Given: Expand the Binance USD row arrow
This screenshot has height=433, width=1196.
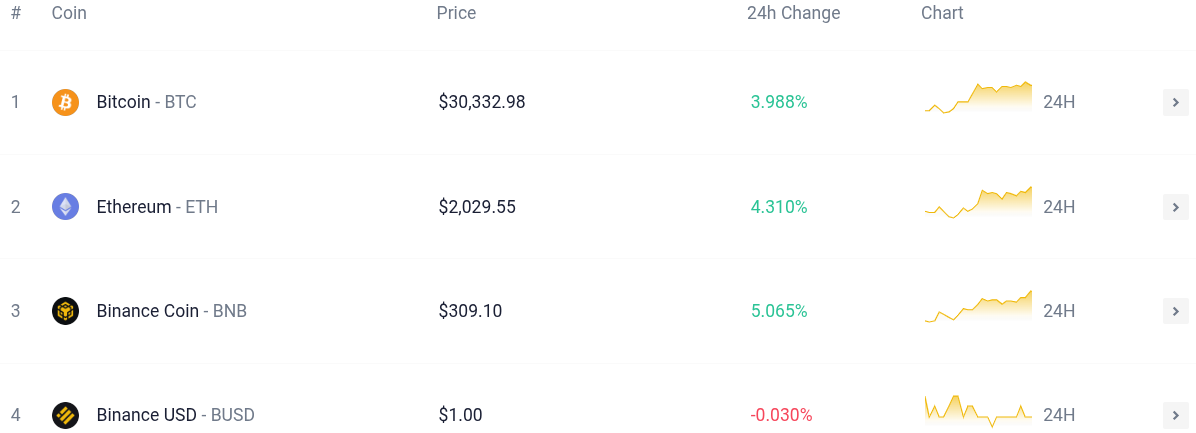Looking at the screenshot, I should [x=1175, y=415].
